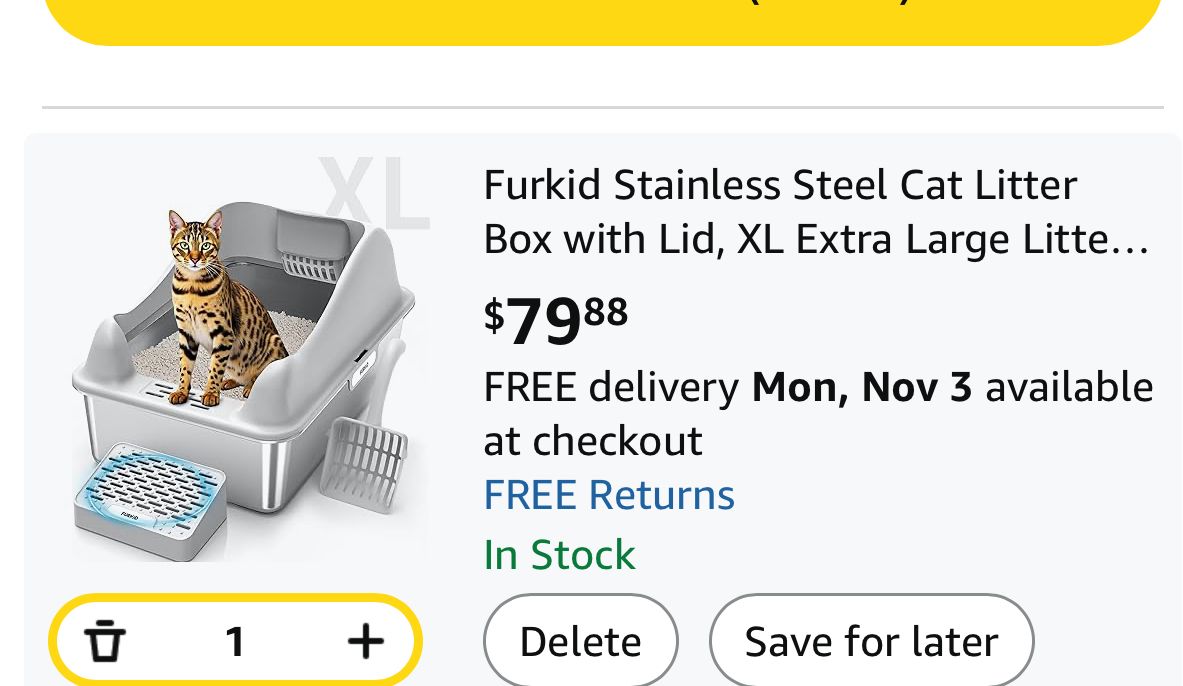Click the green In Stock label
The height and width of the screenshot is (686, 1183).
pyautogui.click(x=559, y=555)
